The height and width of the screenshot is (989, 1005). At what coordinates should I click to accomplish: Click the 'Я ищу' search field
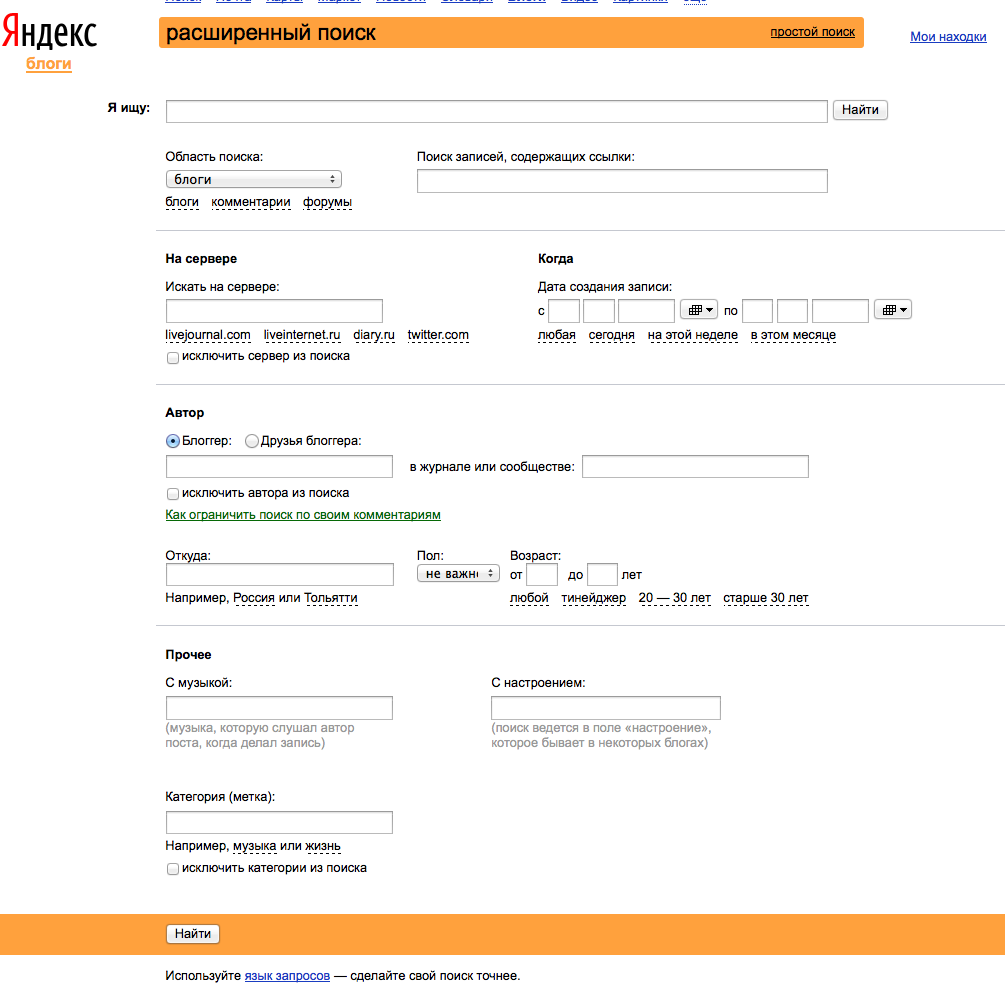coord(496,110)
